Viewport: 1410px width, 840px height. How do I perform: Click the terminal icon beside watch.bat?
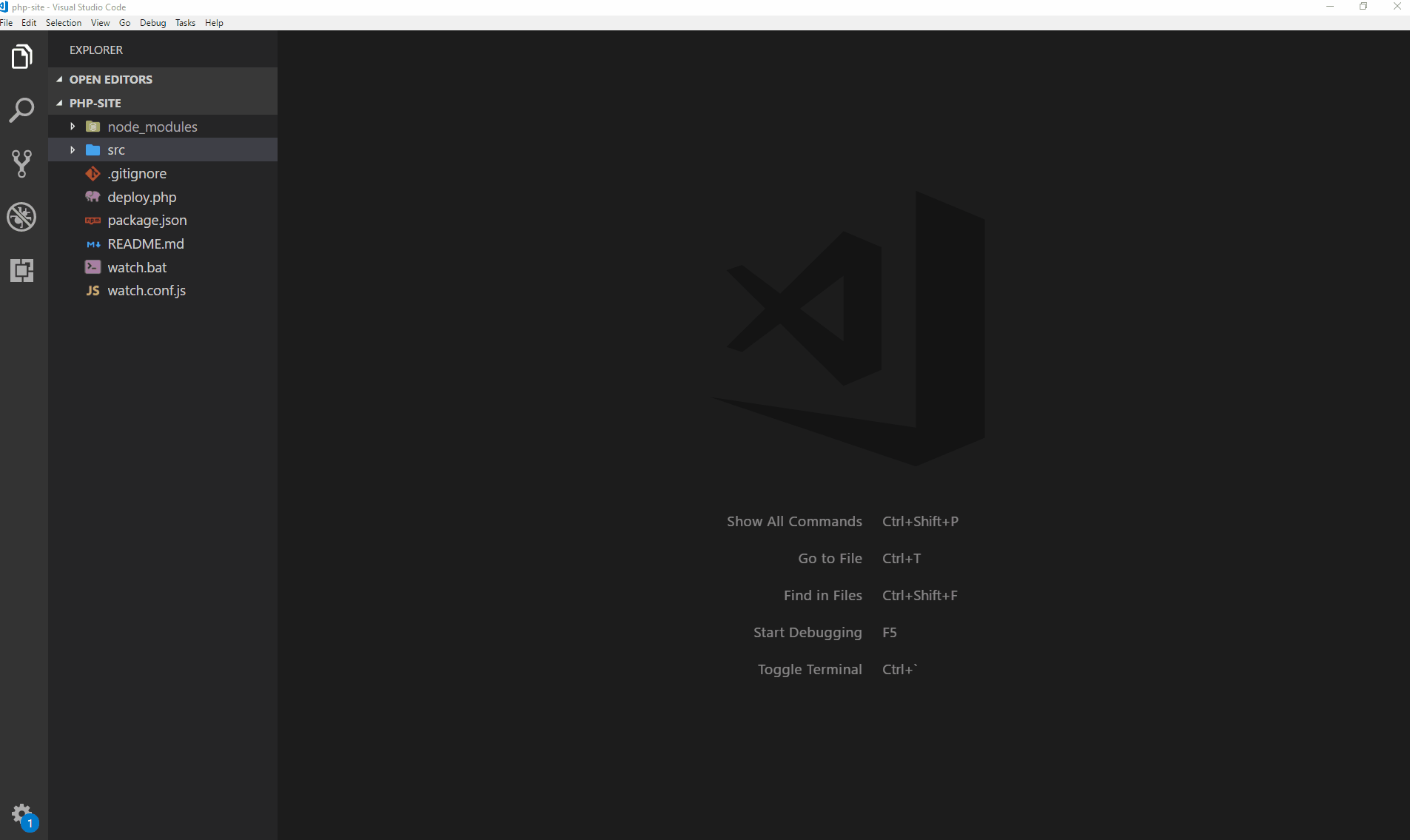[x=93, y=267]
